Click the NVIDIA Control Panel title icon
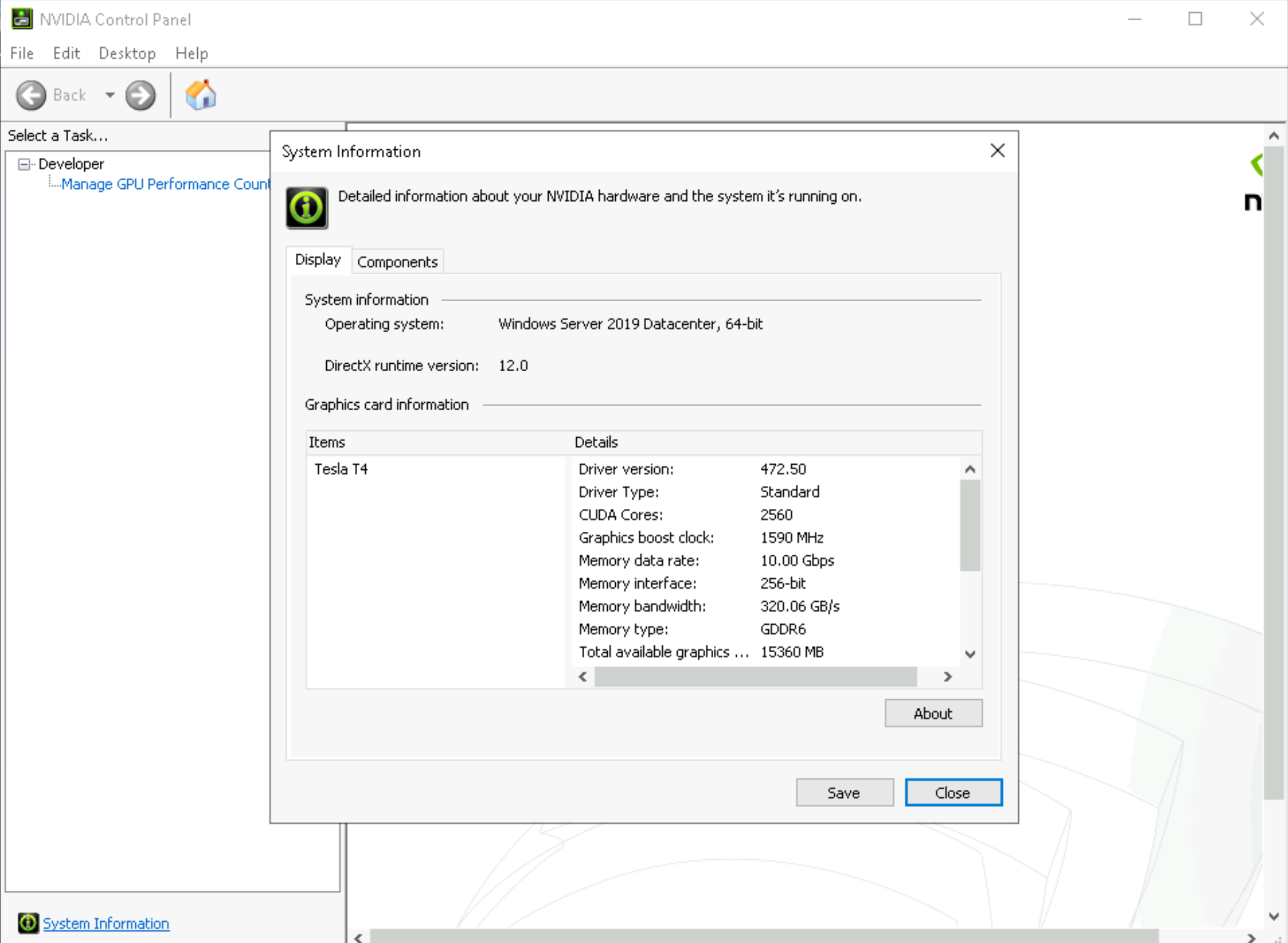Image resolution: width=1288 pixels, height=943 pixels. pos(22,19)
